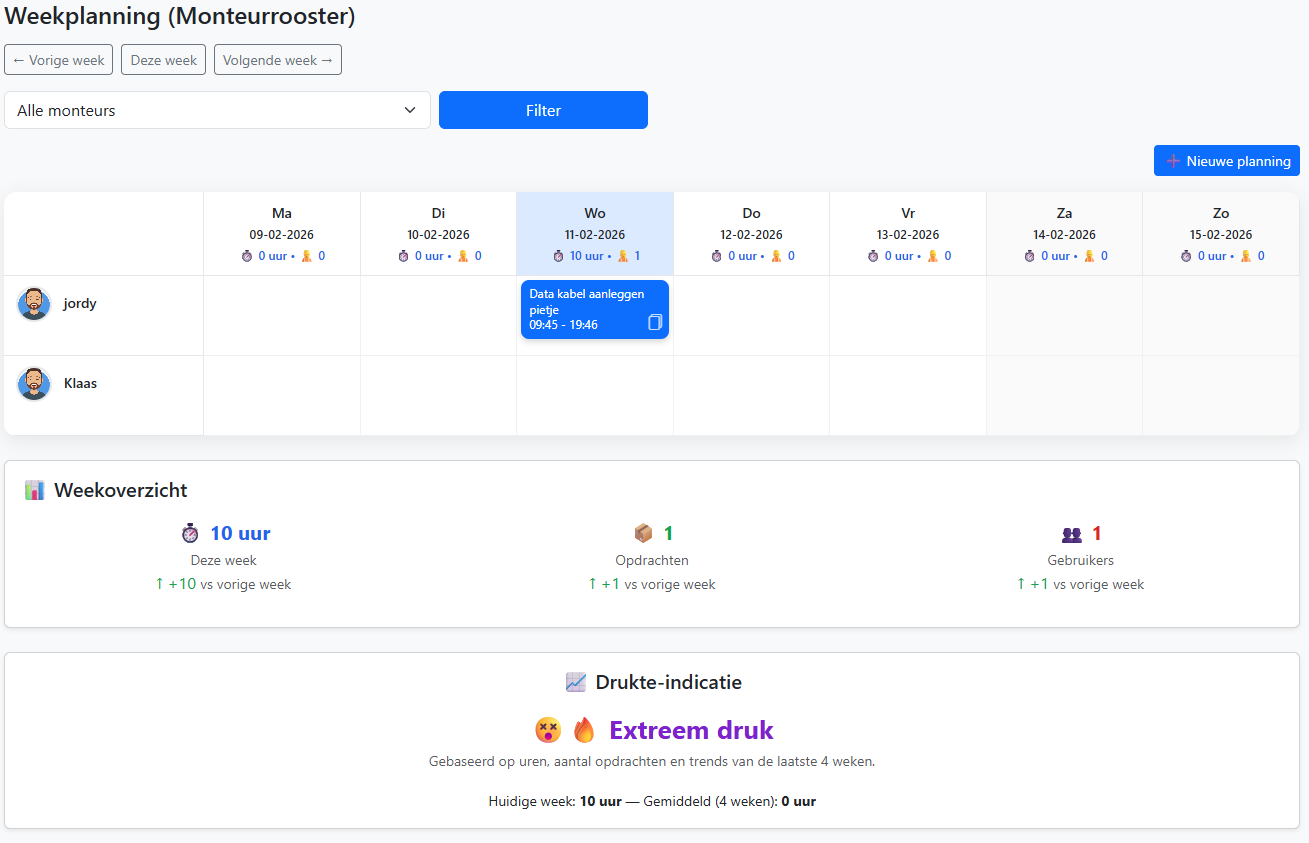Viewport: 1309px width, 843px height.
Task: Click the users icon above Gebruikers
Action: coord(1071,535)
